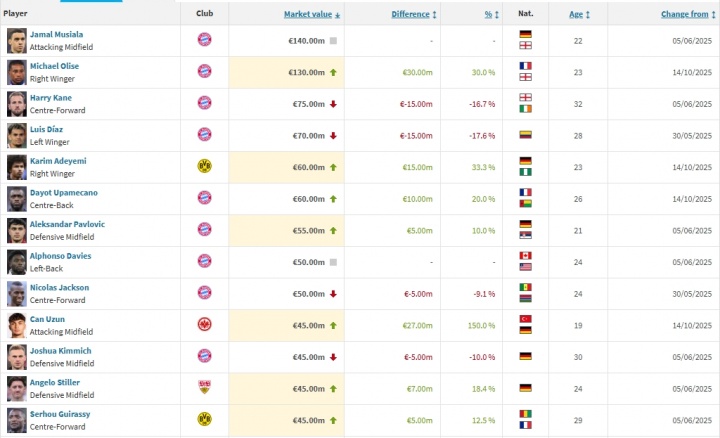
Task: Click Borussia Dortmund crest beside Karim Adeyemi
Action: [x=204, y=167]
